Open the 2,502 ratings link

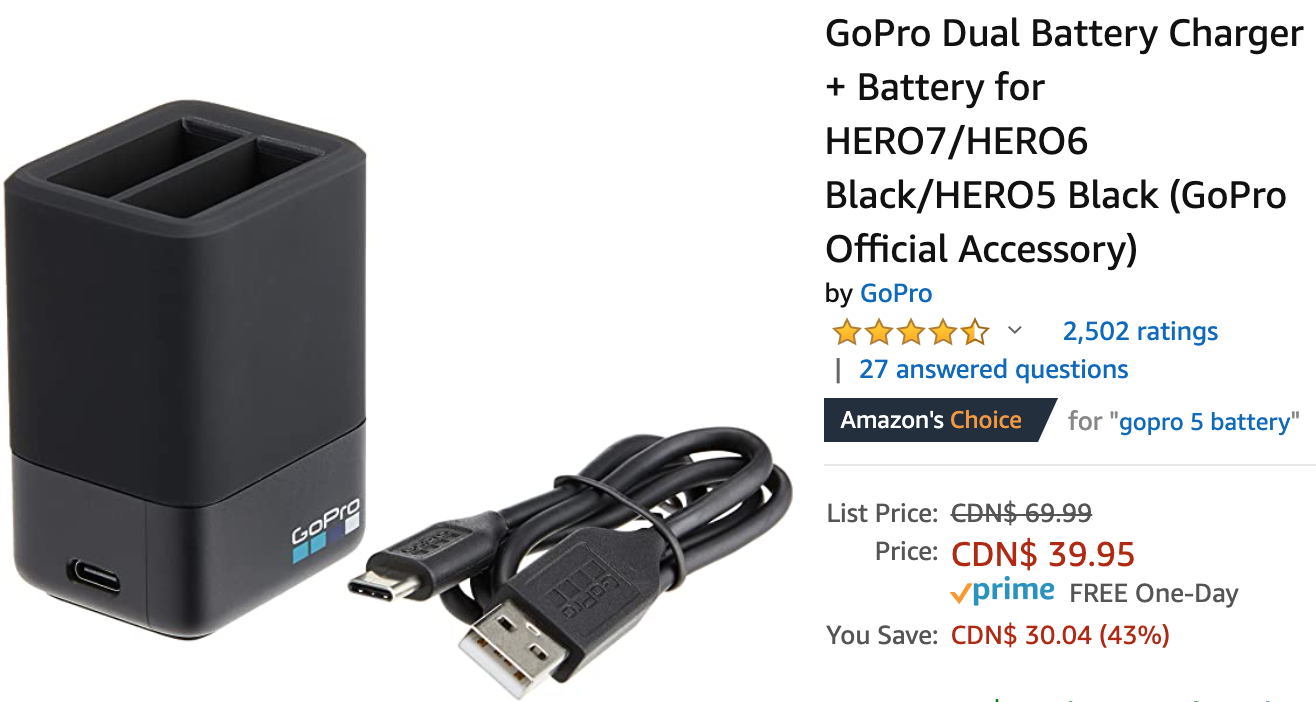click(x=1140, y=331)
